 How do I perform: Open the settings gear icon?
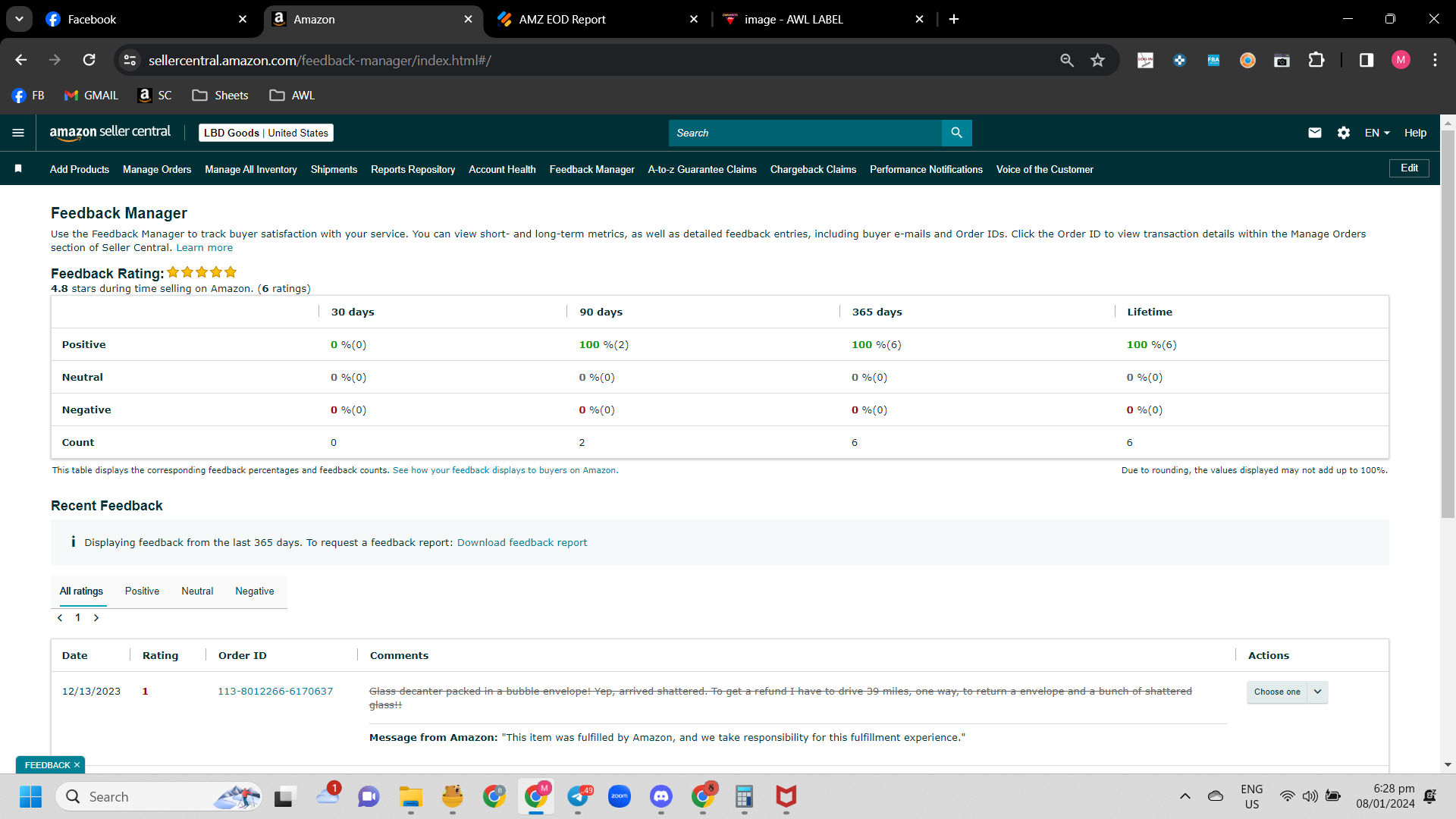pos(1344,133)
